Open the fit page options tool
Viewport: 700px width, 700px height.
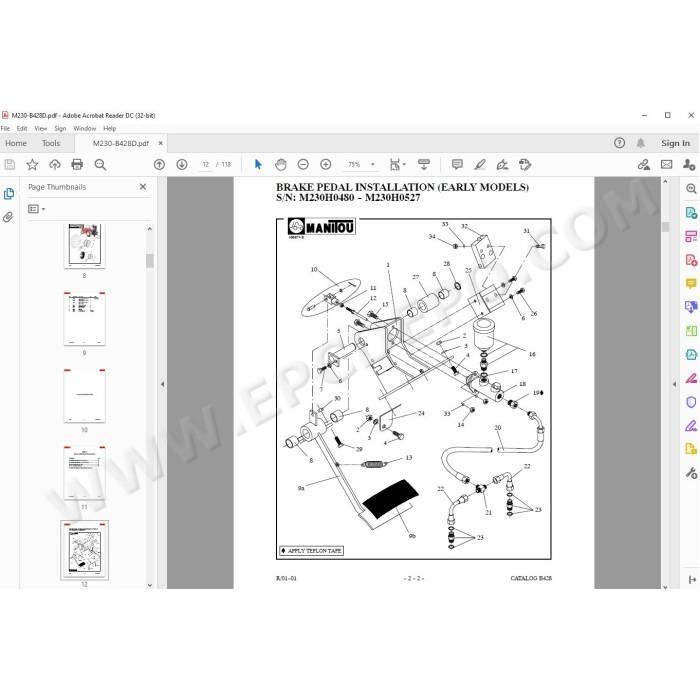pos(397,165)
